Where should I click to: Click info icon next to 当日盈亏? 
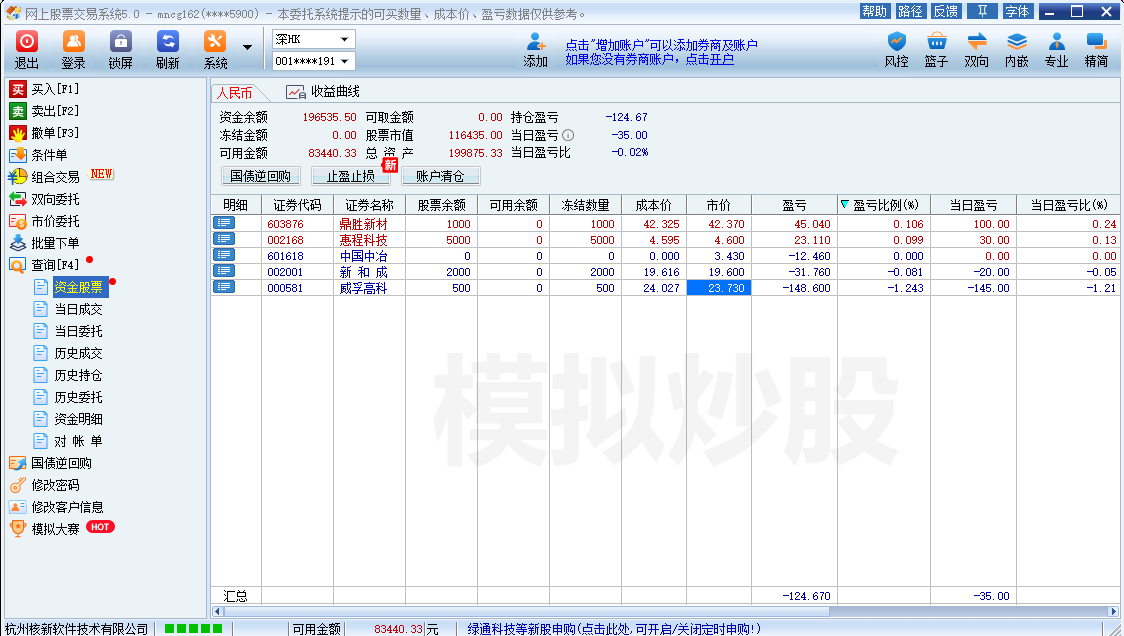(568, 135)
